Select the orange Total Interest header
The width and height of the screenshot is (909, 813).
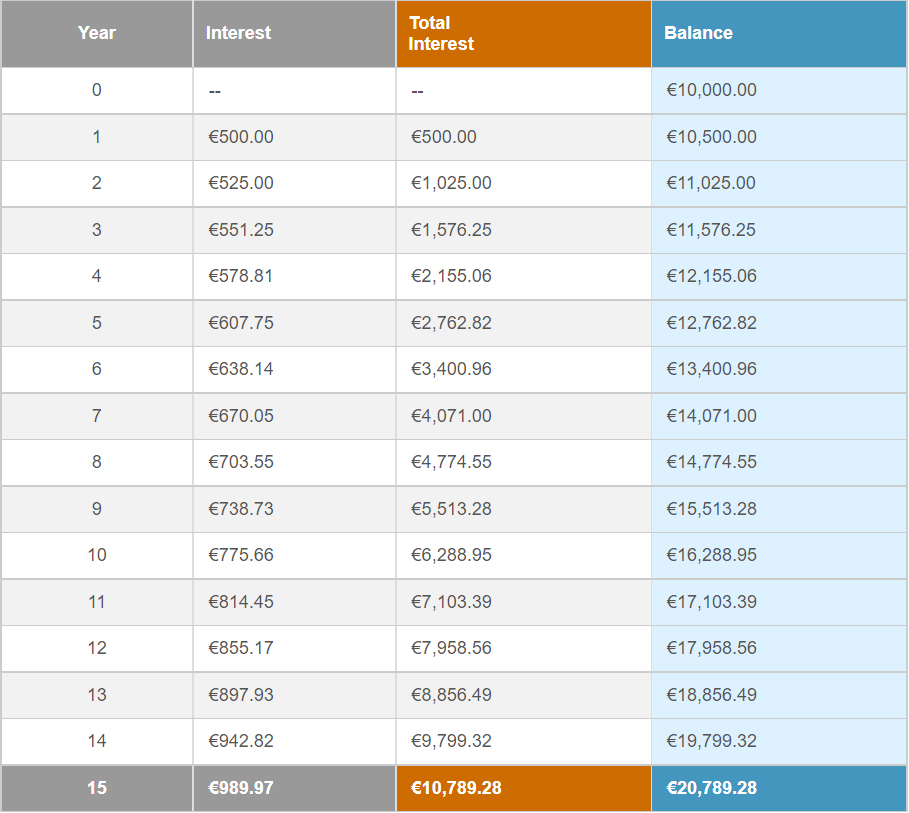tap(441, 33)
